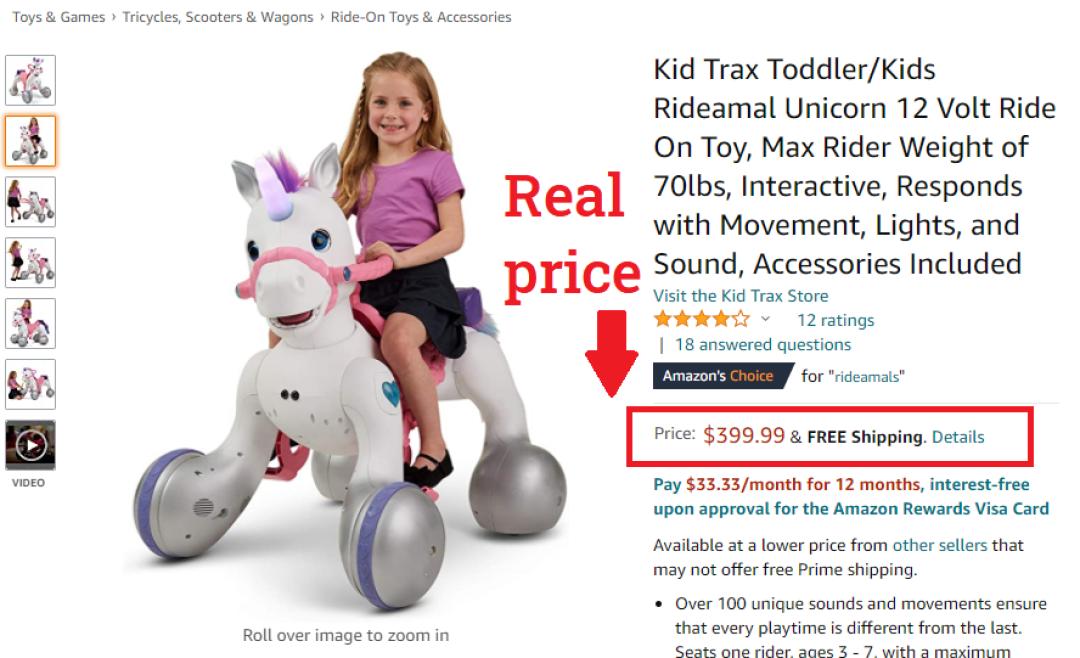The height and width of the screenshot is (658, 1080).
Task: Go to Tricycles, Scooters & Wagons breadcrumb
Action: (x=218, y=17)
